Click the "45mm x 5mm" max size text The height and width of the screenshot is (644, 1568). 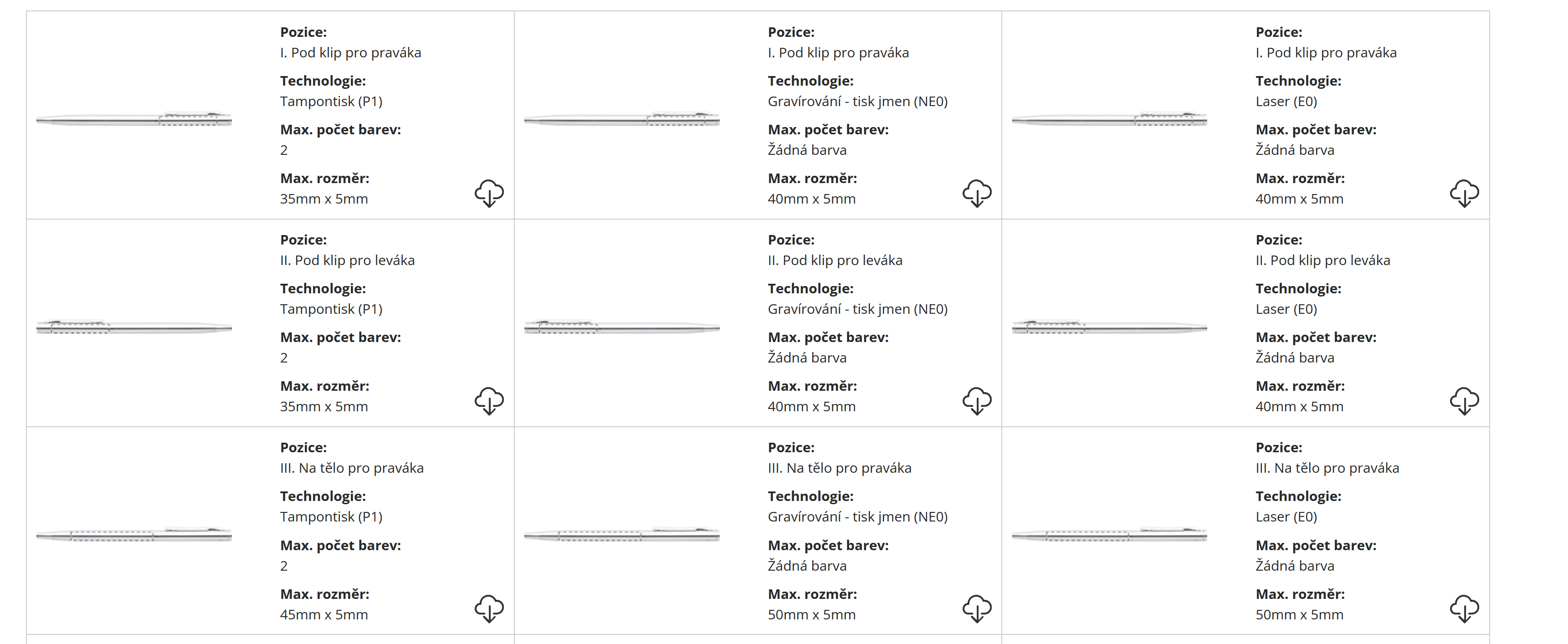[x=324, y=615]
